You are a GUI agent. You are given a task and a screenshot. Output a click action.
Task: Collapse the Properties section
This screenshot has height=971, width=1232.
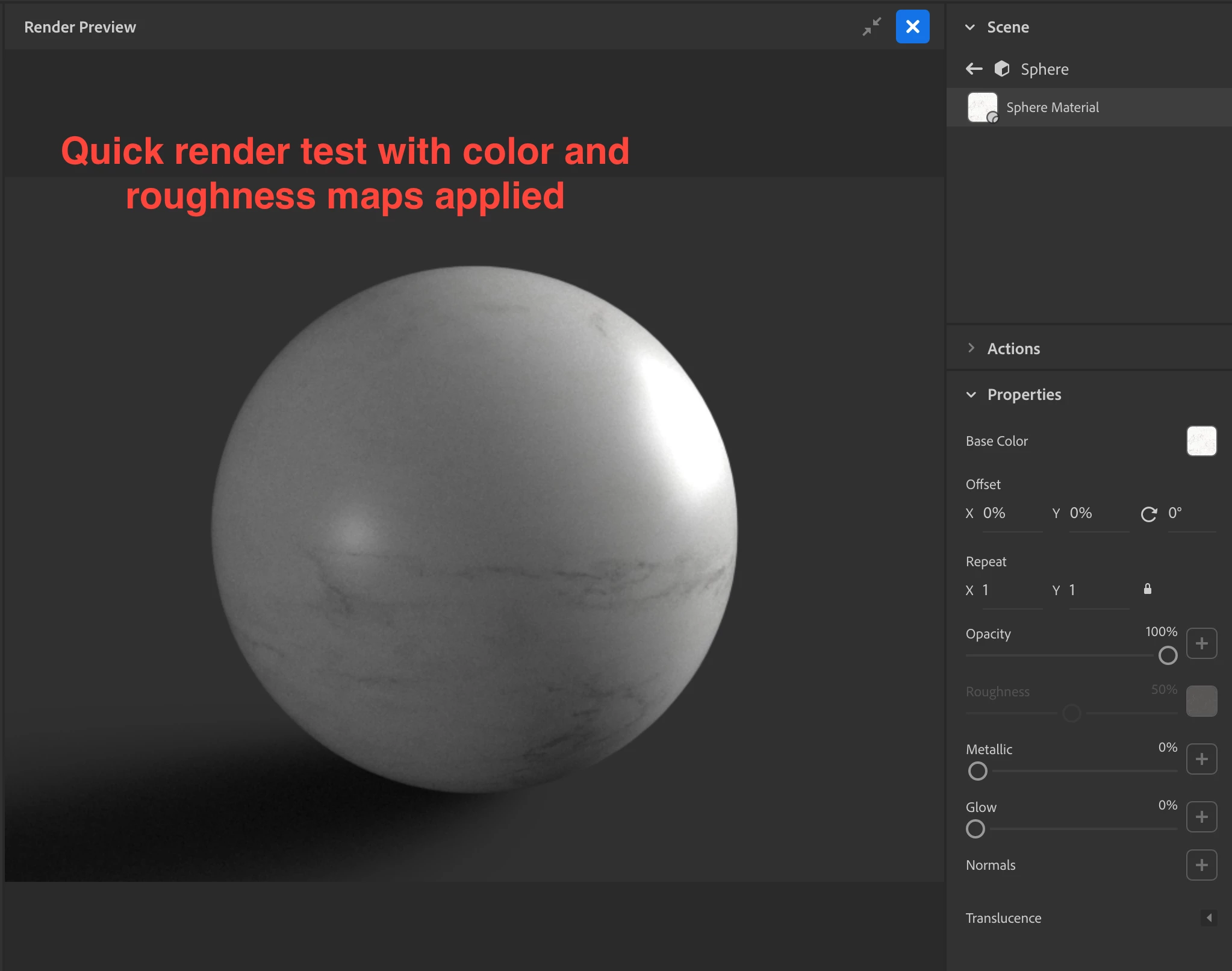tap(971, 395)
